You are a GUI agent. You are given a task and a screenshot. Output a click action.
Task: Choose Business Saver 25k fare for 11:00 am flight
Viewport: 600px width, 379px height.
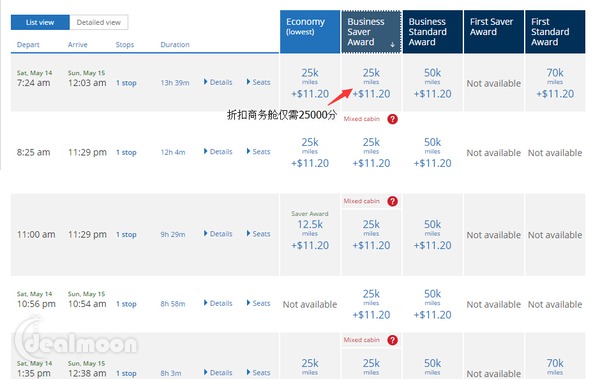click(x=371, y=234)
